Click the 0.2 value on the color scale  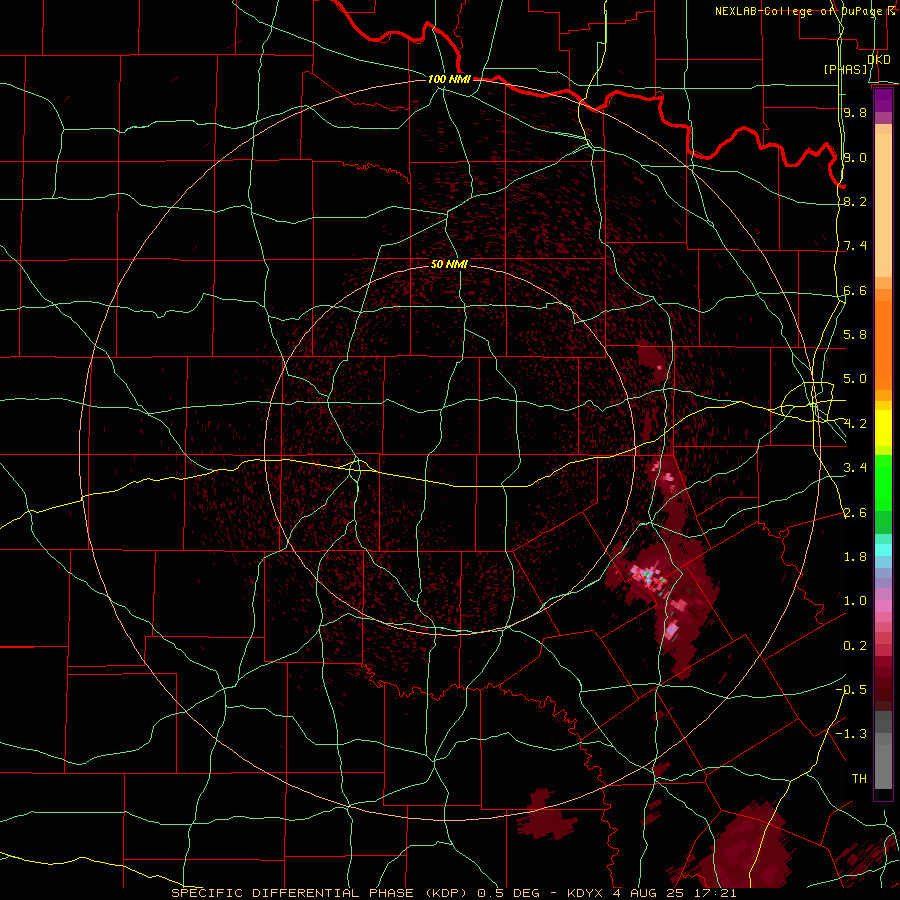tap(855, 646)
